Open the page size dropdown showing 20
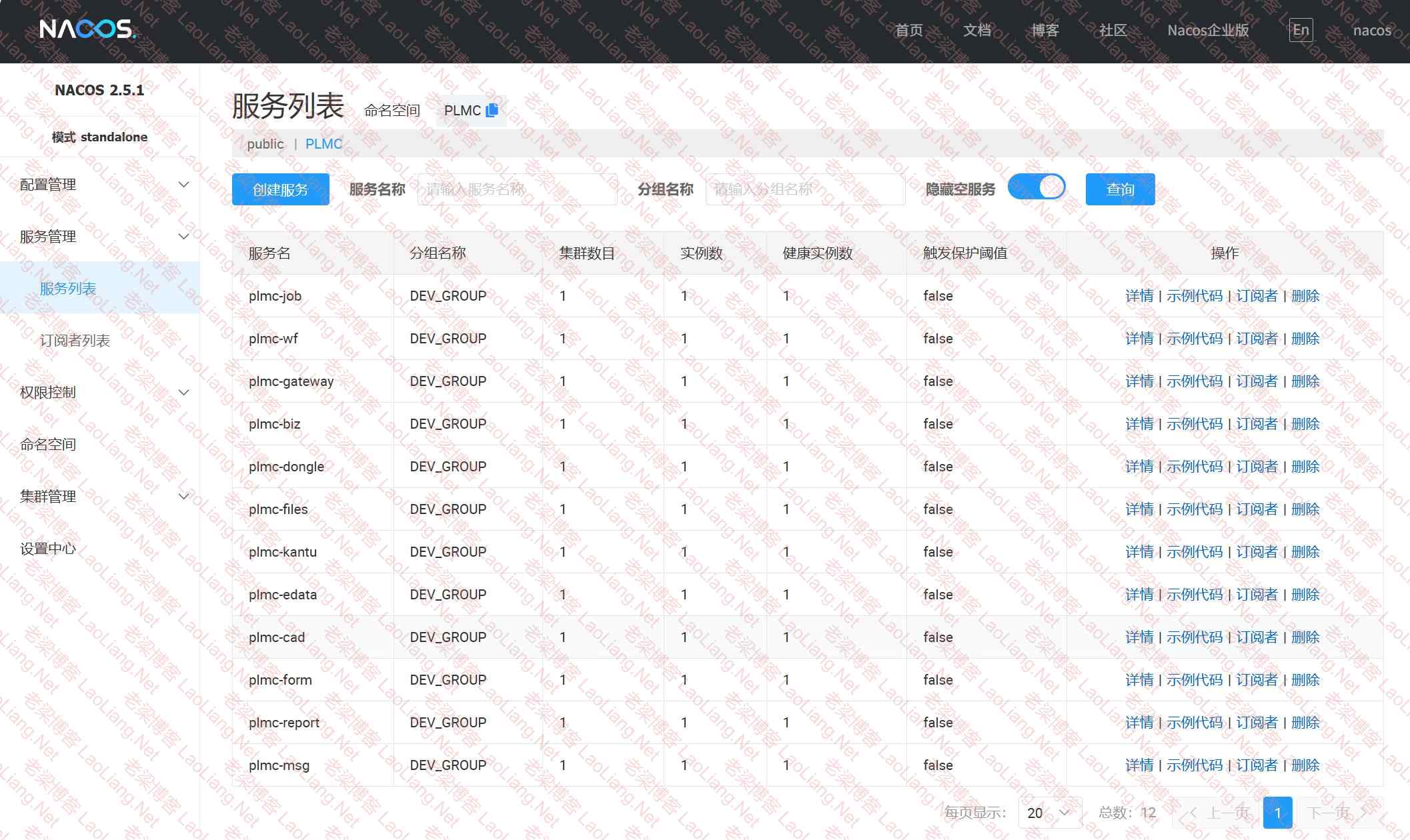The image size is (1410, 840). click(x=1049, y=813)
